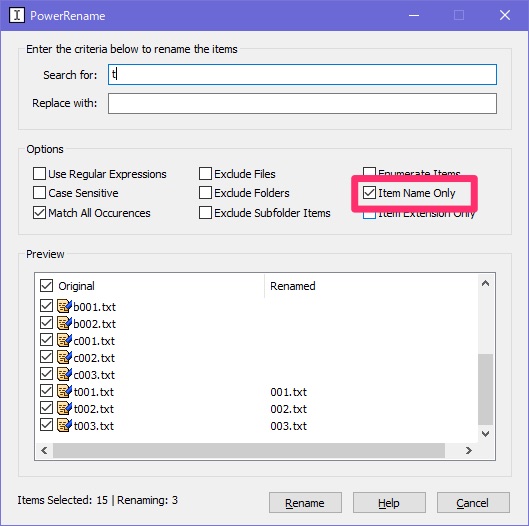Click the horizontal scroll right arrow

[x=468, y=450]
